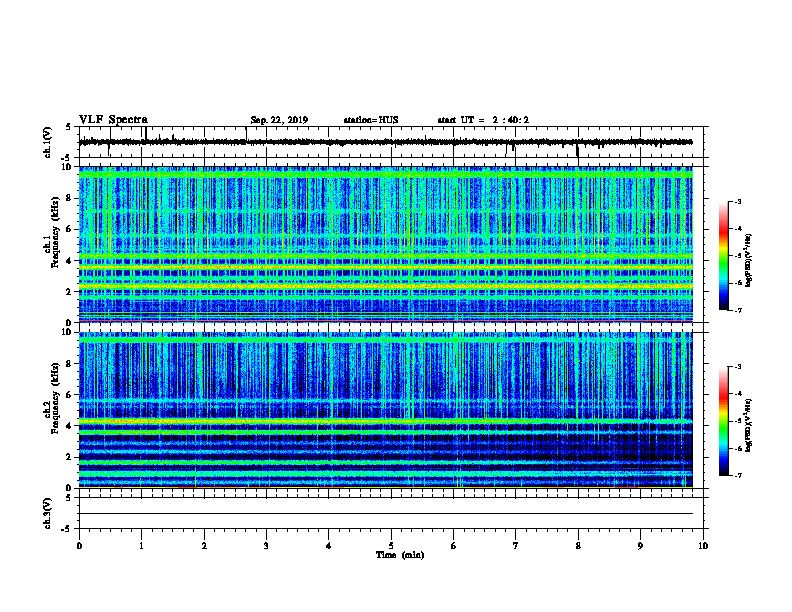
Task: Click the "-7" label on ch.2 color bar
Action: [x=737, y=475]
